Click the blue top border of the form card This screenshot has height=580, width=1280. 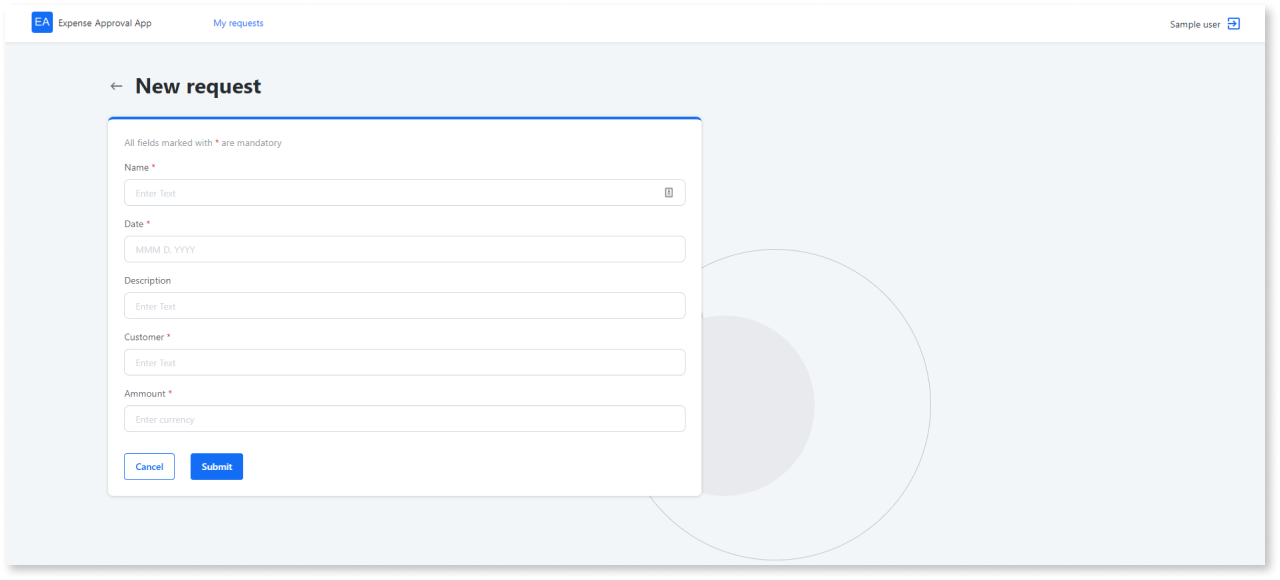tap(404, 117)
